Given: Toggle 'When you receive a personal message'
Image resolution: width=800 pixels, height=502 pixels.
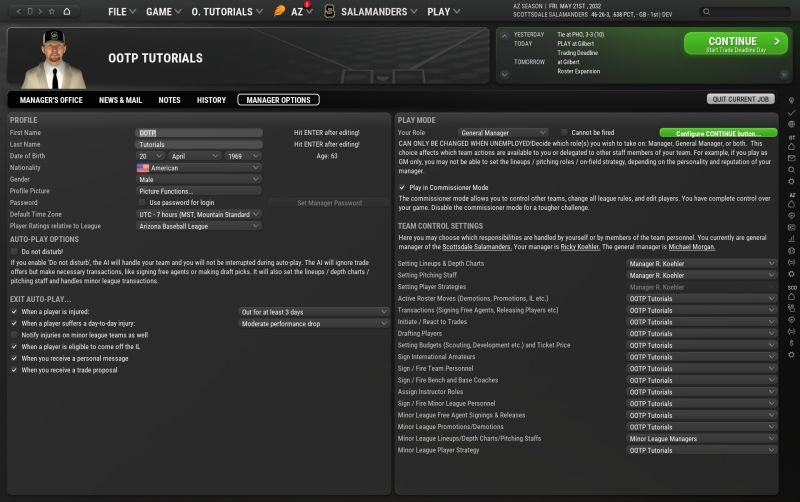Looking at the screenshot, I should 14,359.
